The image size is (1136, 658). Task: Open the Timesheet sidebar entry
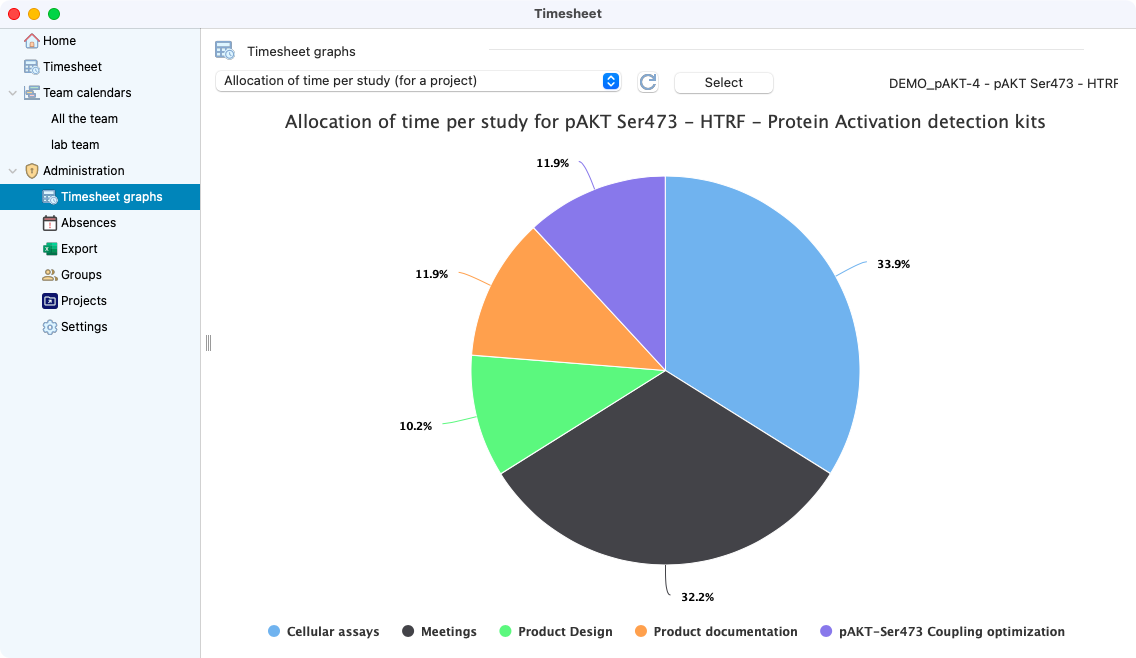72,67
